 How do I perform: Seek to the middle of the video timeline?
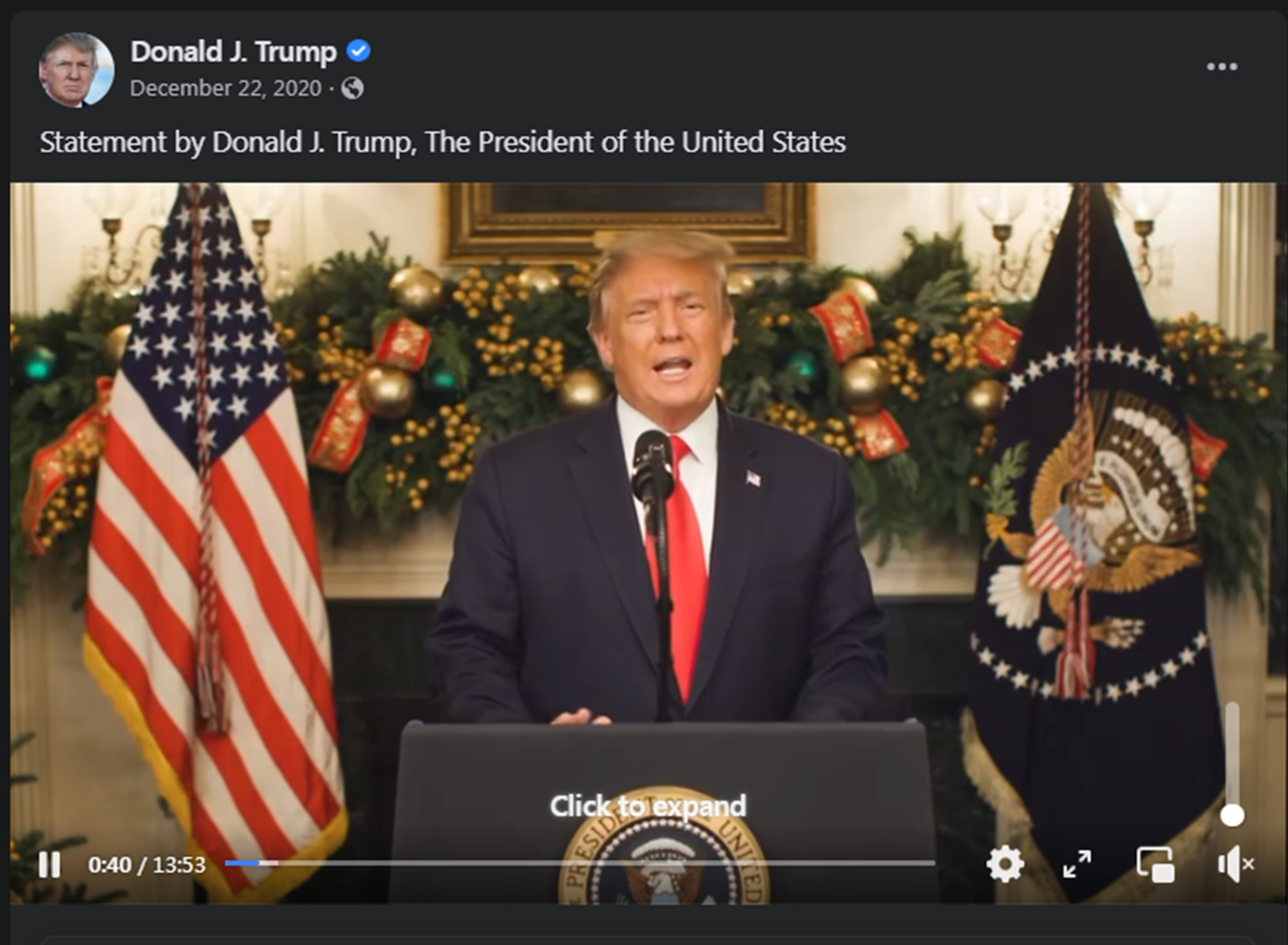(x=579, y=863)
